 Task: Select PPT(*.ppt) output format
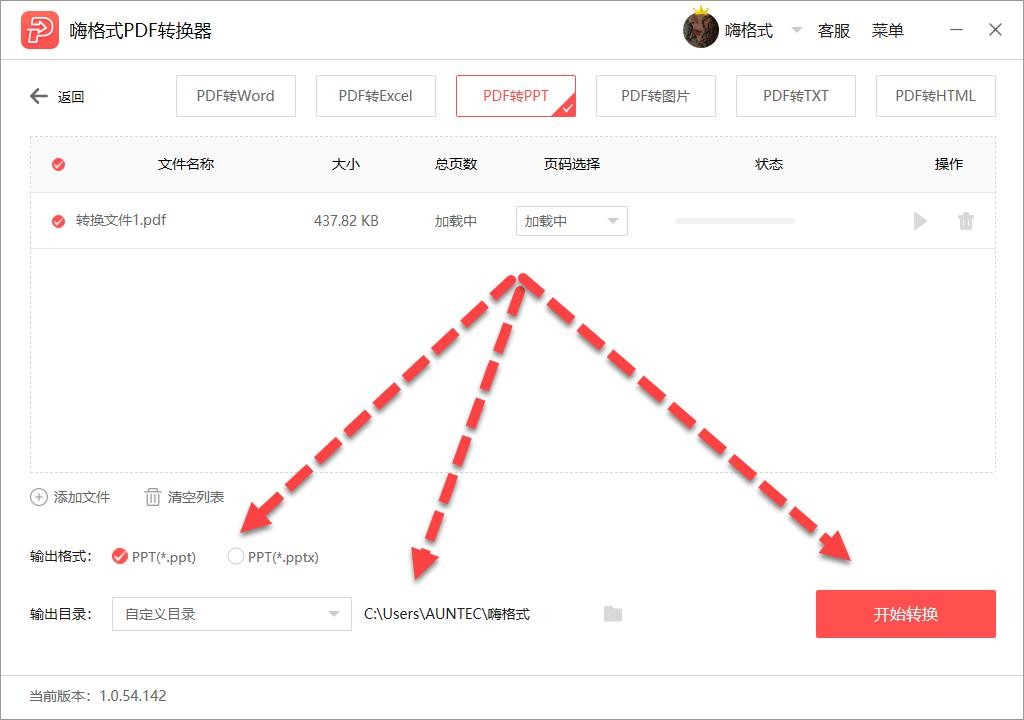(x=120, y=556)
